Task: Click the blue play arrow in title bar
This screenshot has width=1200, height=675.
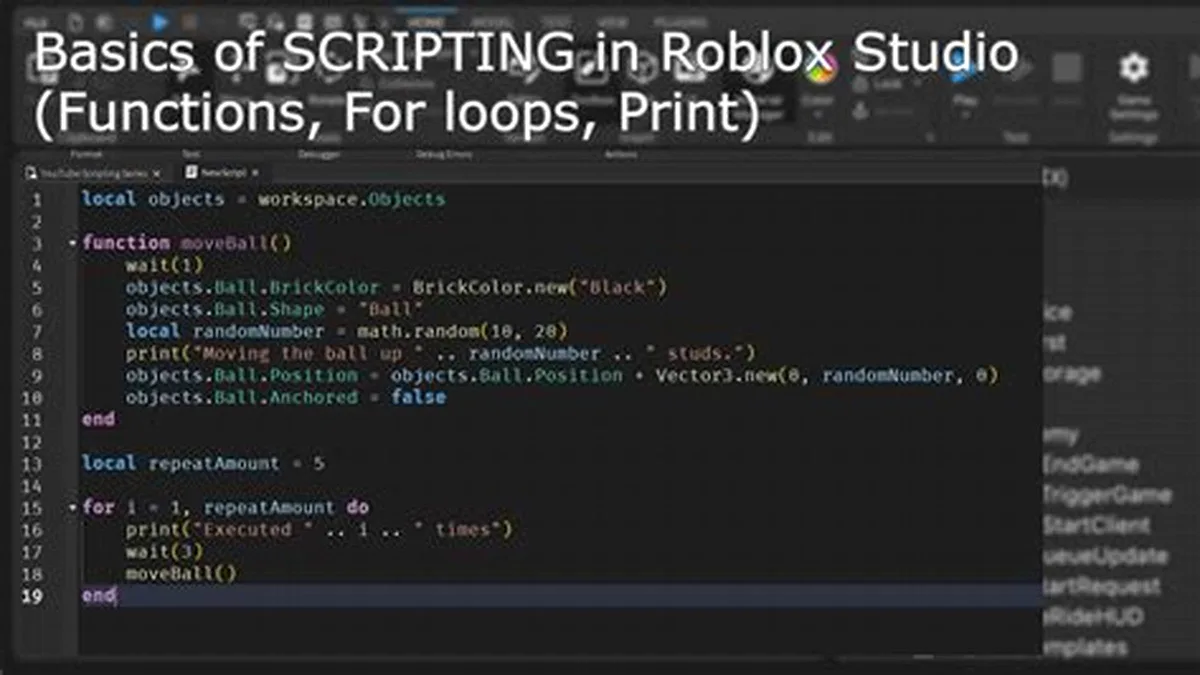Action: 160,20
